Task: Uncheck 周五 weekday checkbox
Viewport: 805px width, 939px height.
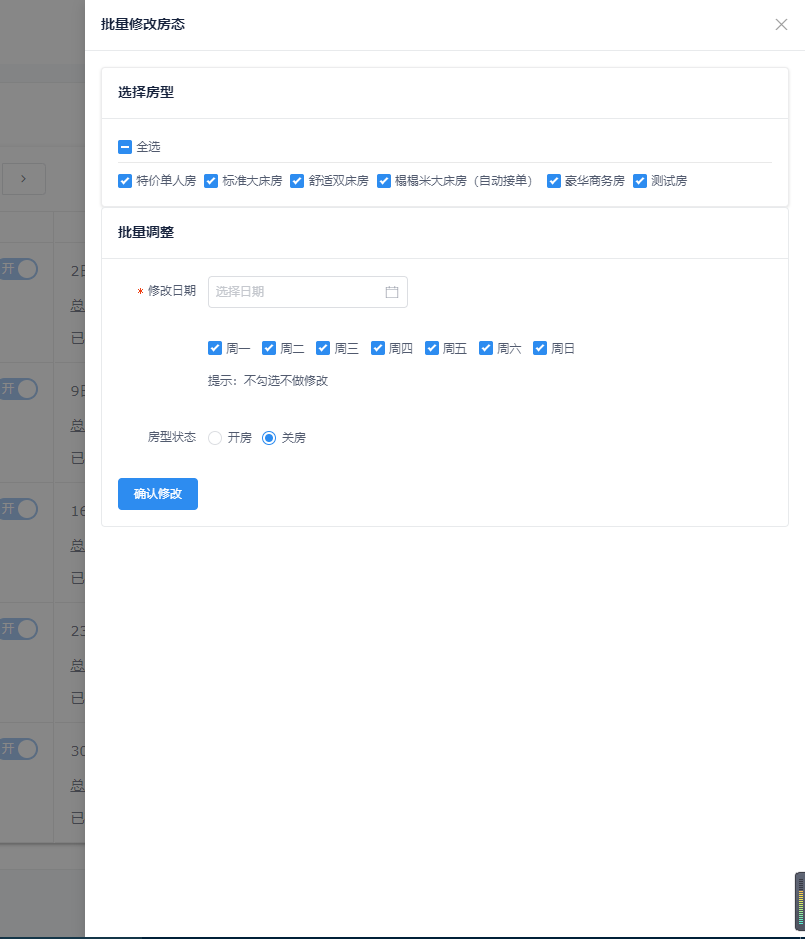Action: click(432, 348)
